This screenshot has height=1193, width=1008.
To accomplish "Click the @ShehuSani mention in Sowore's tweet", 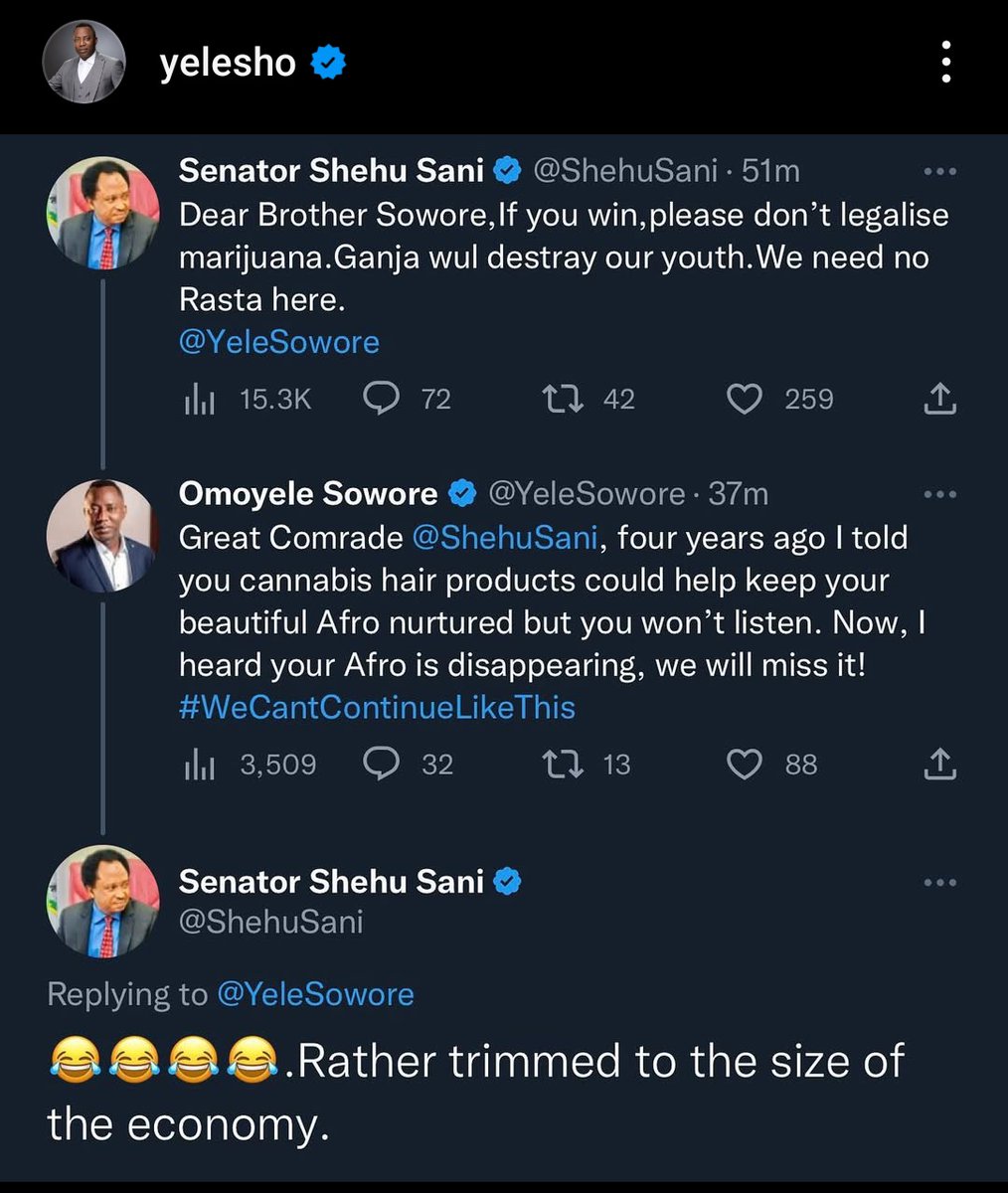I will click(505, 538).
